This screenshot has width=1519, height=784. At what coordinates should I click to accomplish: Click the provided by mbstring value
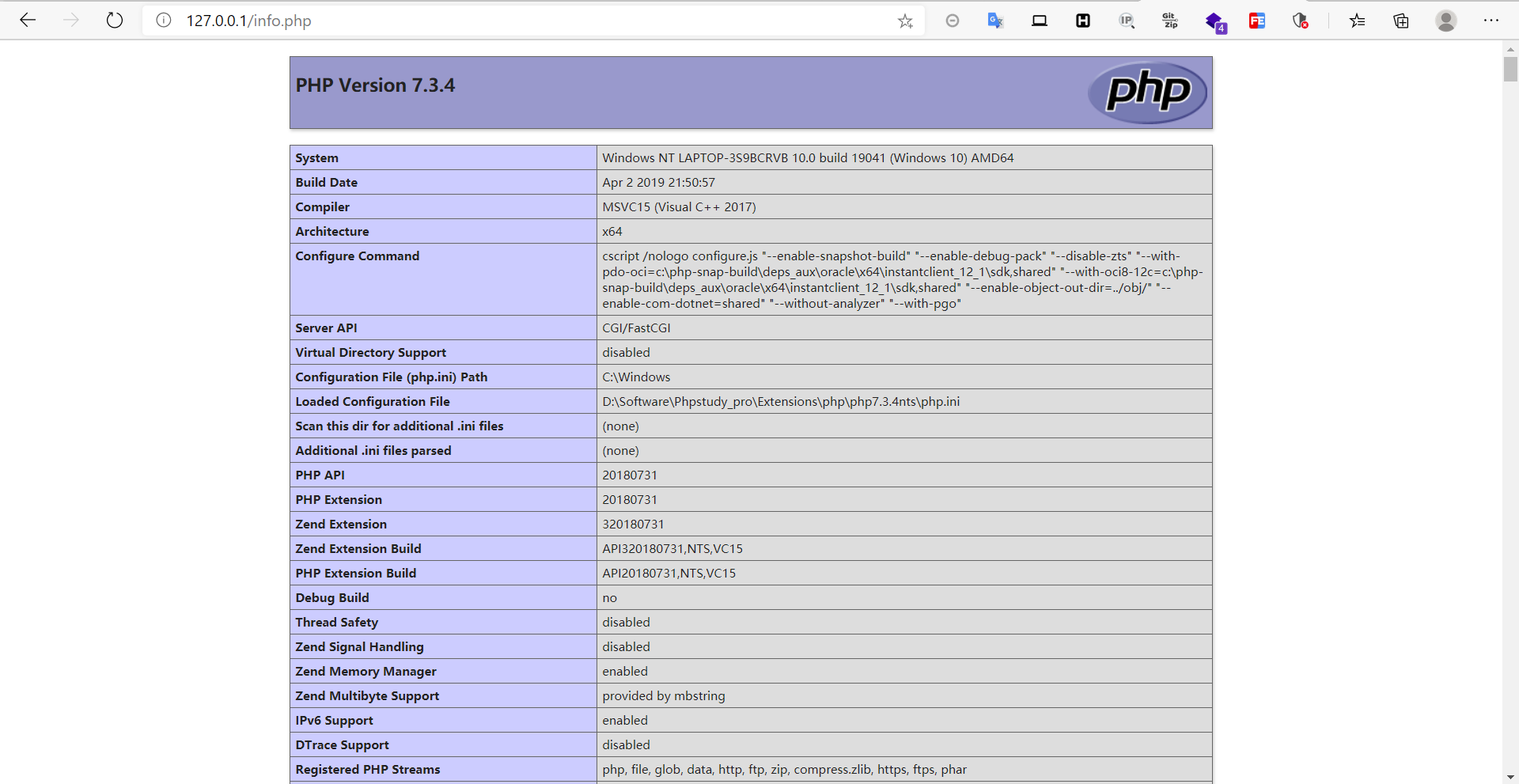tap(664, 696)
